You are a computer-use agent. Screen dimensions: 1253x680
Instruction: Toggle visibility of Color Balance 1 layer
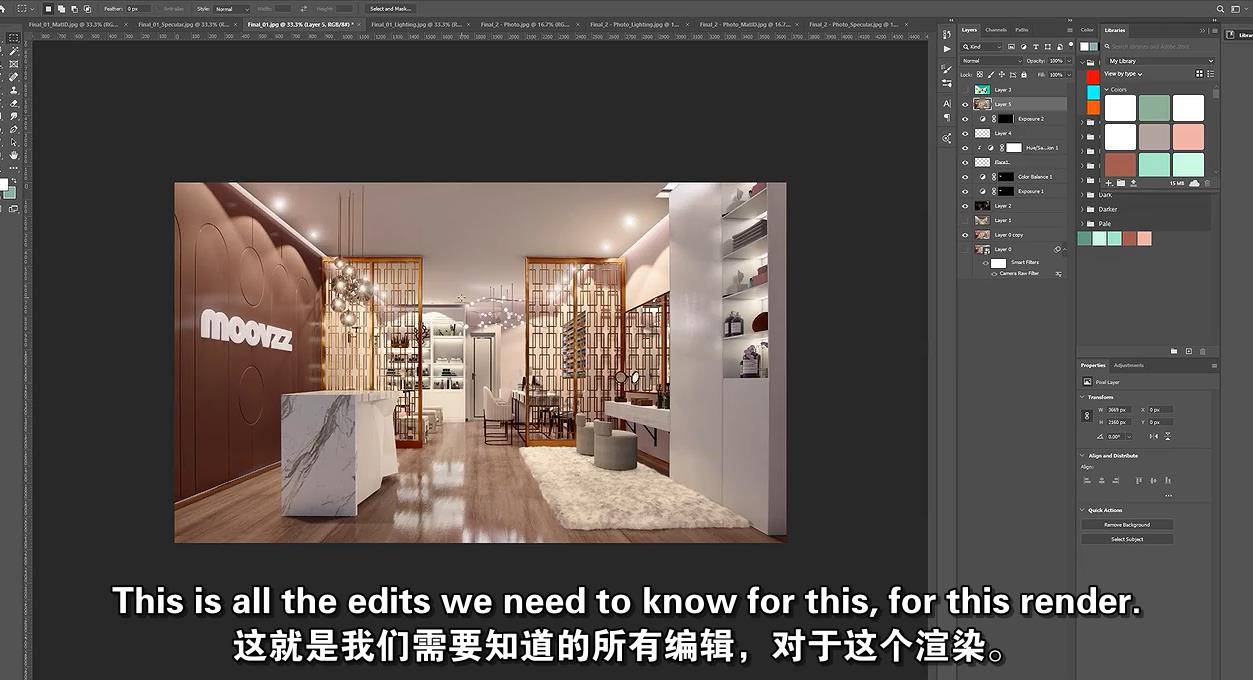tap(965, 177)
